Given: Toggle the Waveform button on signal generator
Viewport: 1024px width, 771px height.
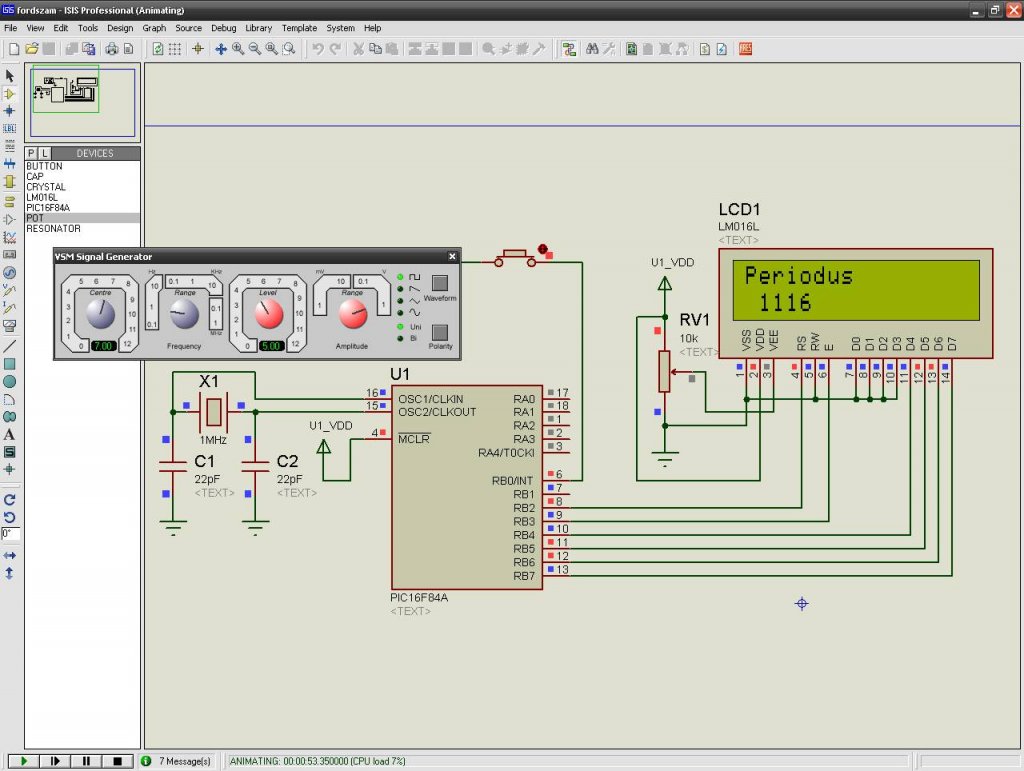Looking at the screenshot, I should tap(439, 282).
